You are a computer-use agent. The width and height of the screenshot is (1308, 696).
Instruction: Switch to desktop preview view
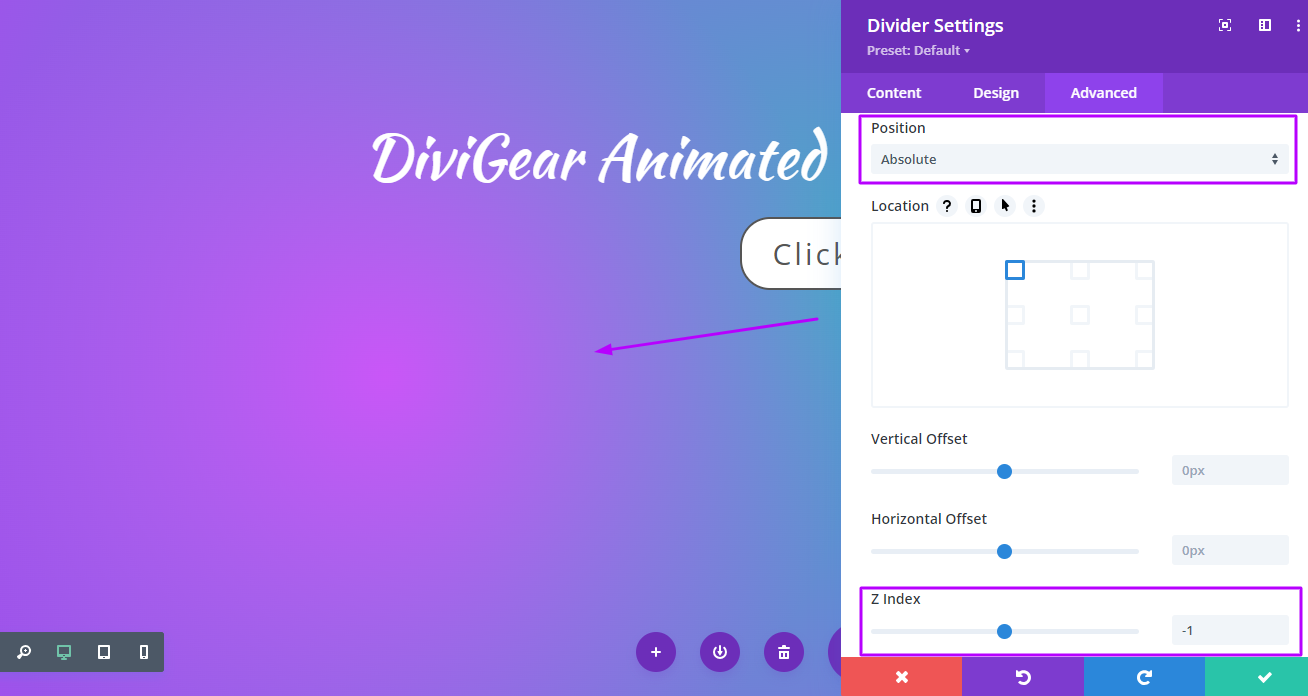click(x=64, y=652)
